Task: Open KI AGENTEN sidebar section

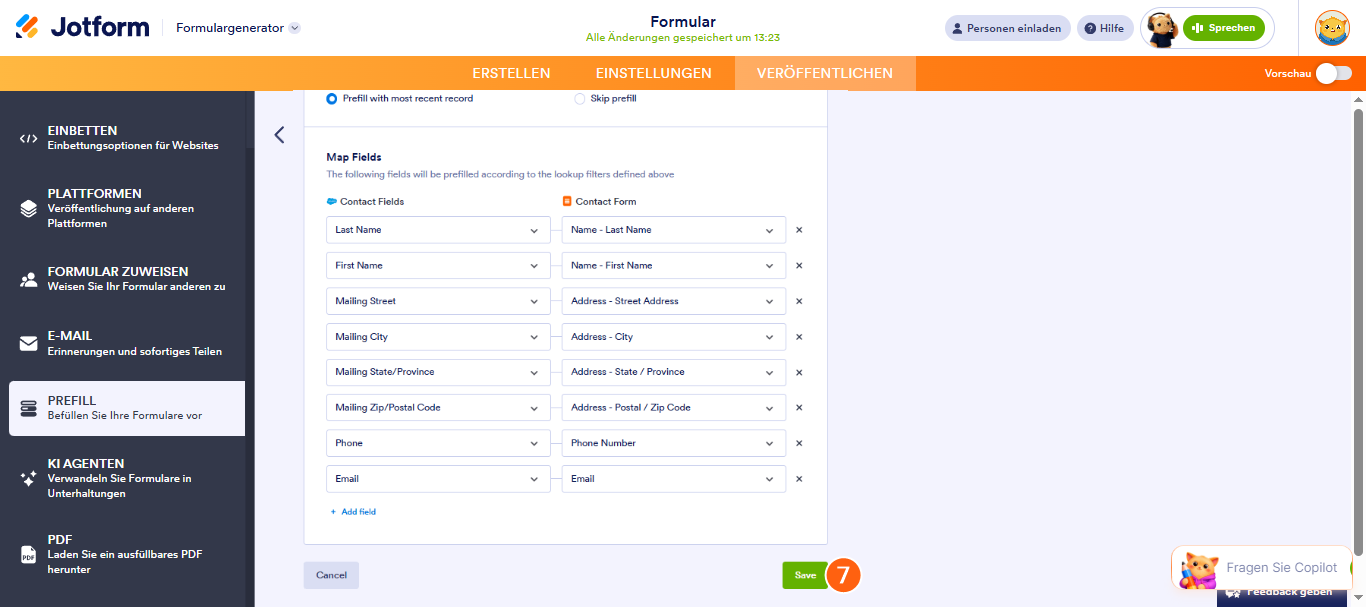Action: (127, 478)
